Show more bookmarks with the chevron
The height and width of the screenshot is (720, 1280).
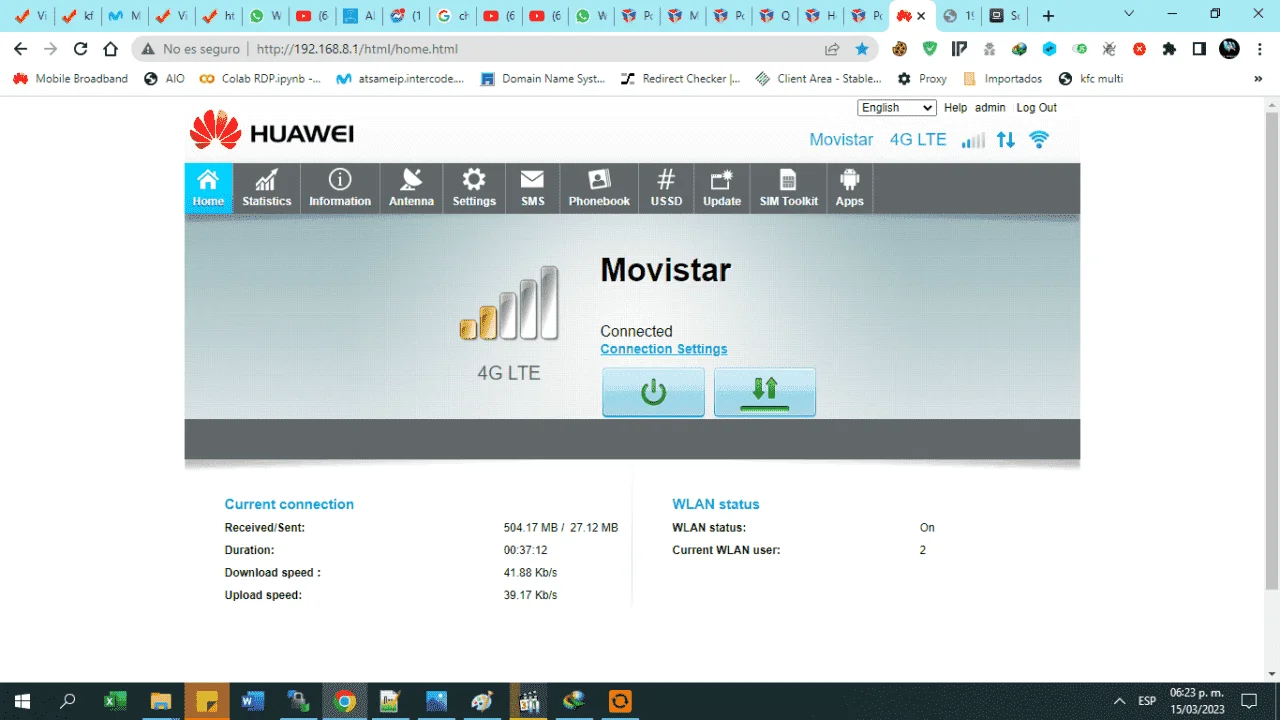tap(1258, 78)
